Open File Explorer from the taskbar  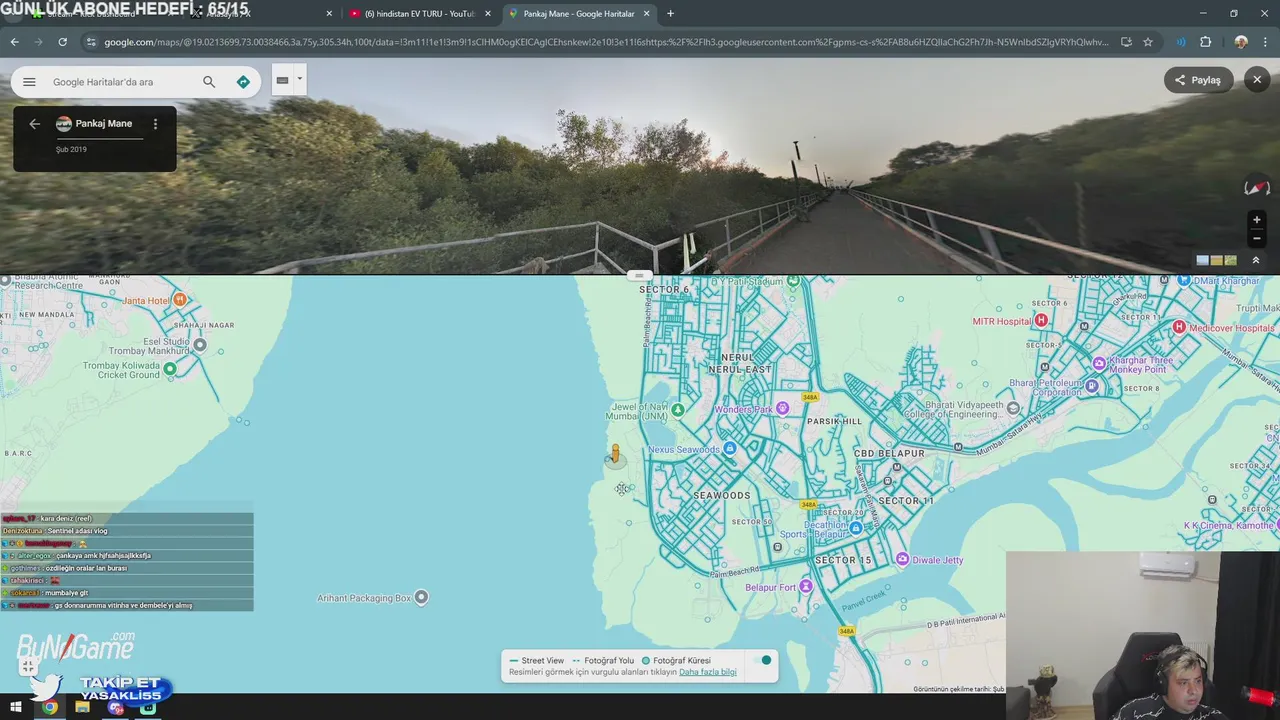click(83, 707)
